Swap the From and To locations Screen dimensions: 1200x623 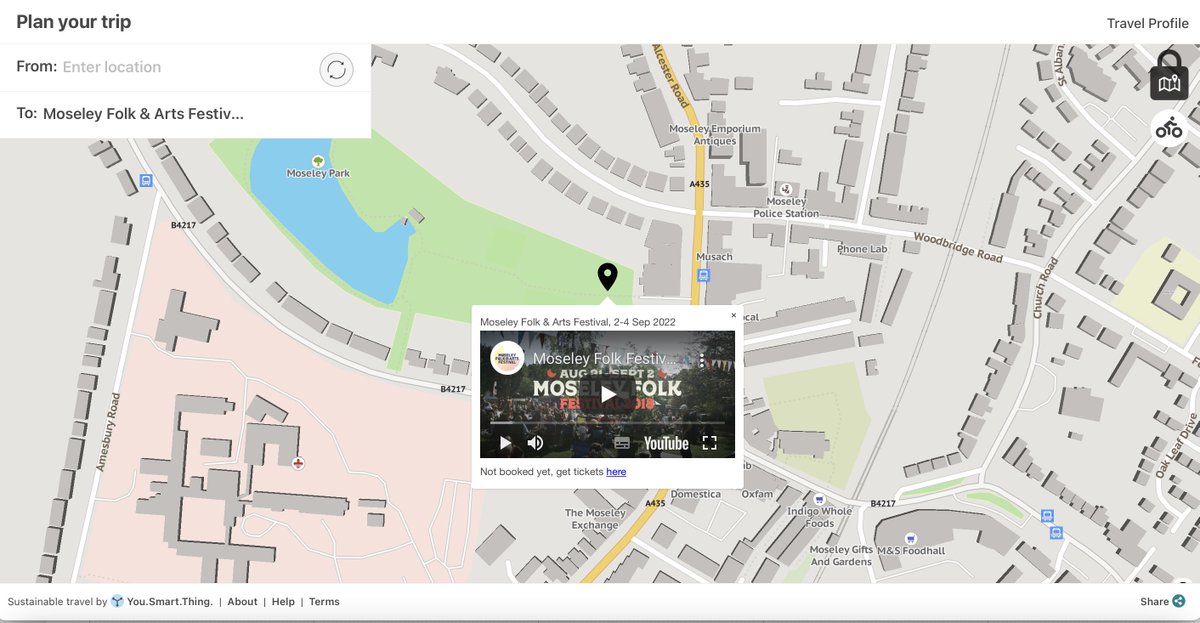[x=336, y=69]
